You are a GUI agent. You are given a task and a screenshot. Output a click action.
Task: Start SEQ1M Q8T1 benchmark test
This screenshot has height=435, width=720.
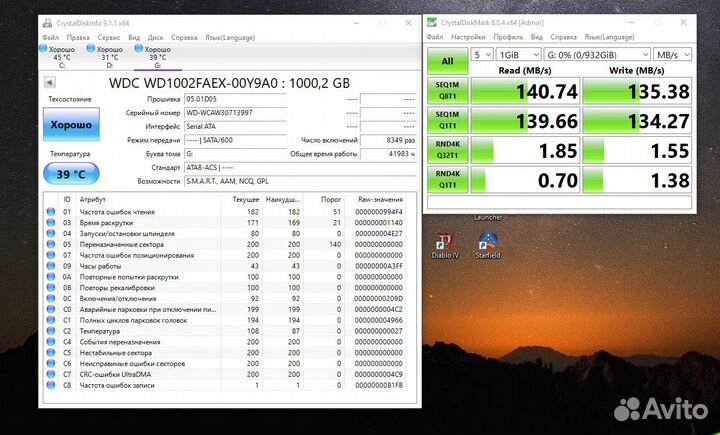point(447,90)
